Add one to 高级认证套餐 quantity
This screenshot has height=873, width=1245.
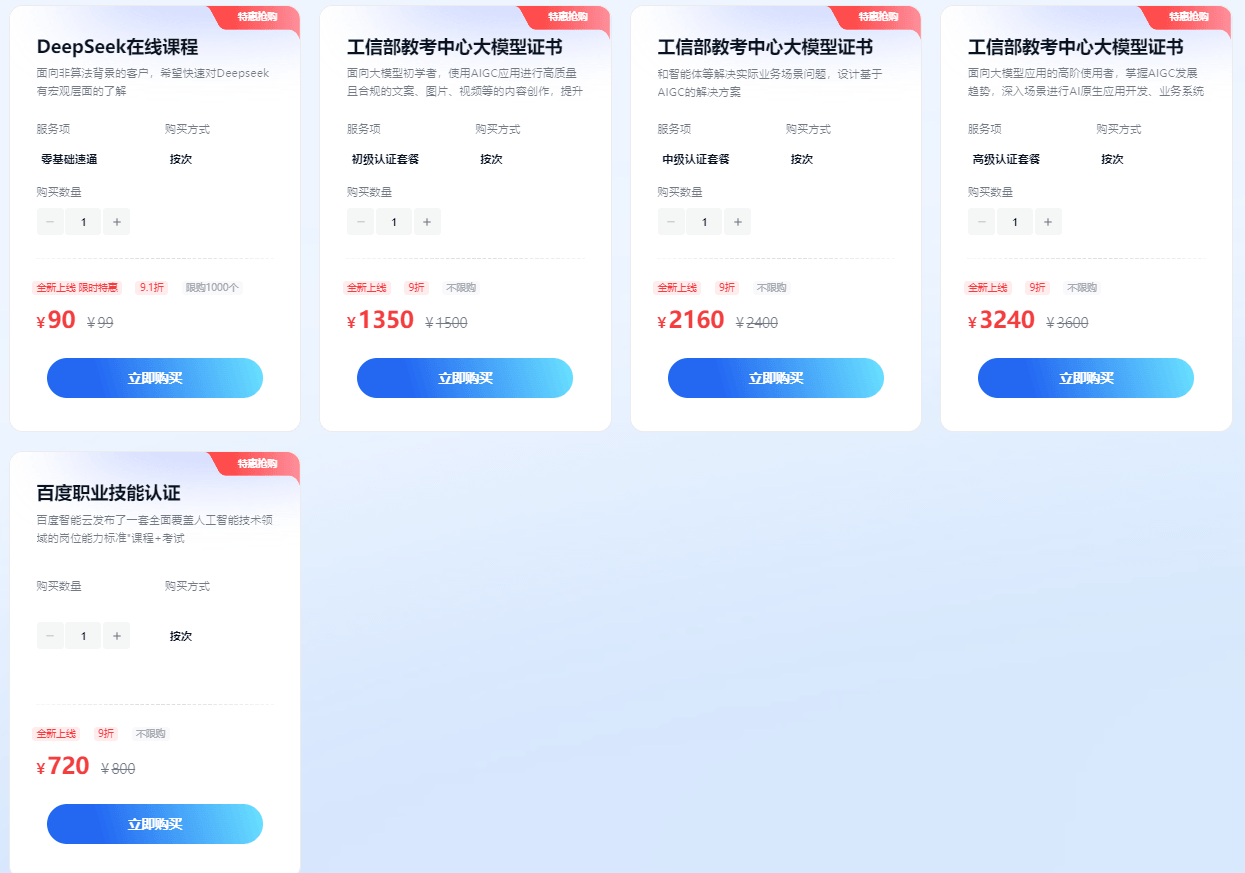pyautogui.click(x=1048, y=222)
